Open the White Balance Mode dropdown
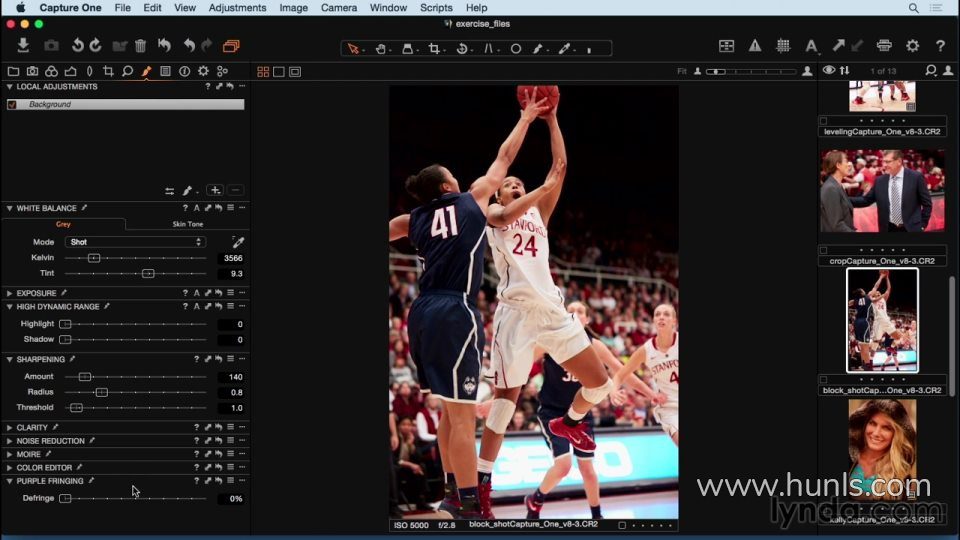This screenshot has width=960, height=540. point(135,242)
